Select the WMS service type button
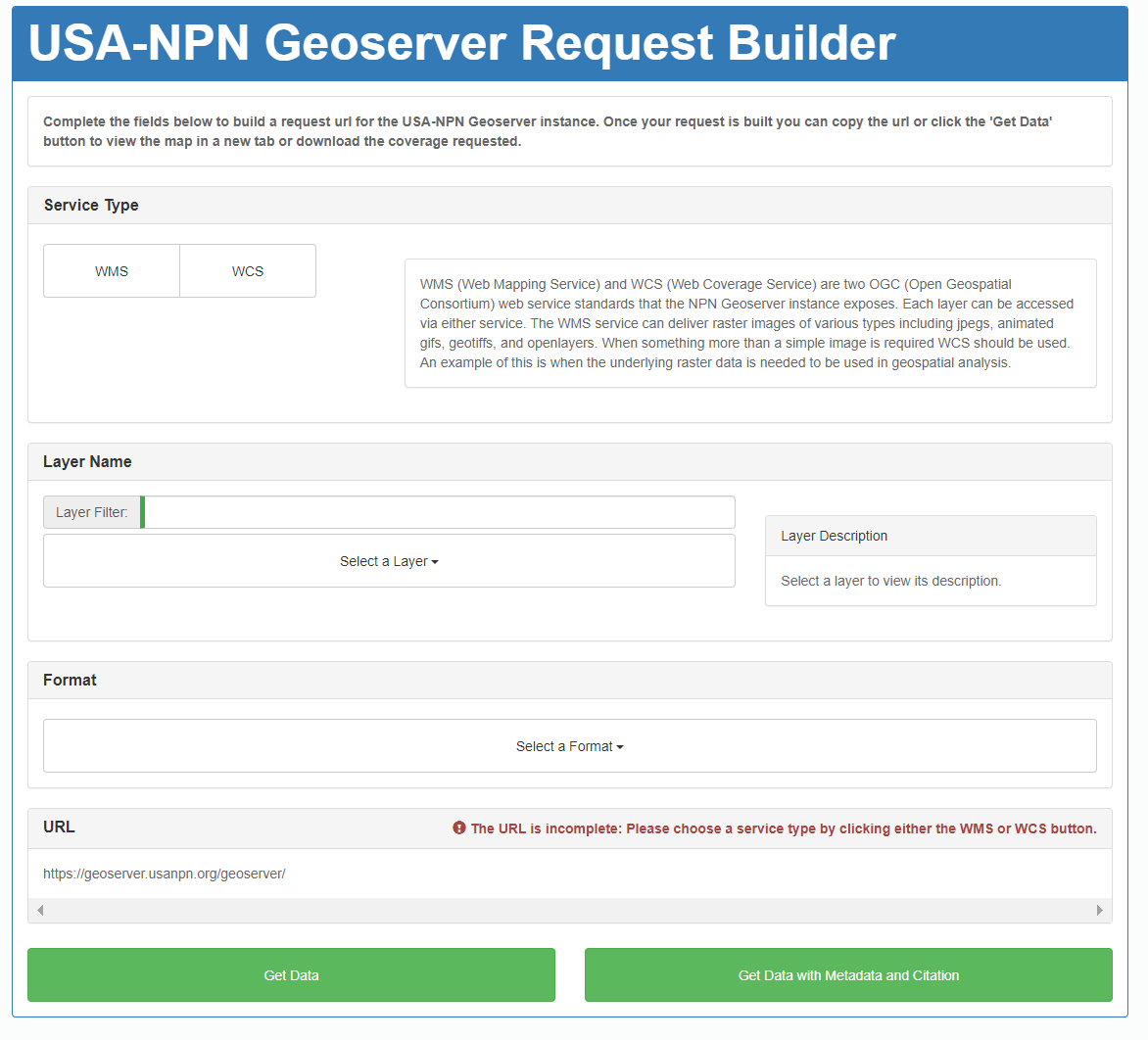Screen dimensions: 1148x1040 [112, 271]
